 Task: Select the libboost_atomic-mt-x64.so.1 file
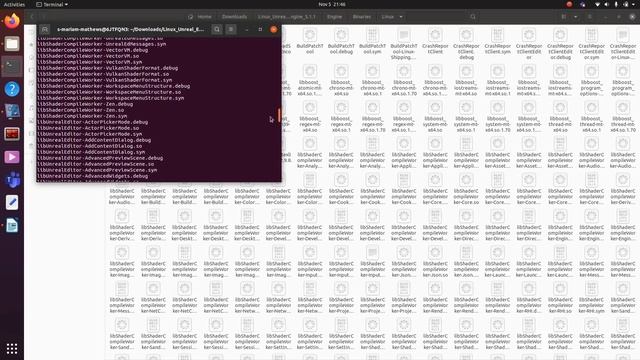[310, 80]
